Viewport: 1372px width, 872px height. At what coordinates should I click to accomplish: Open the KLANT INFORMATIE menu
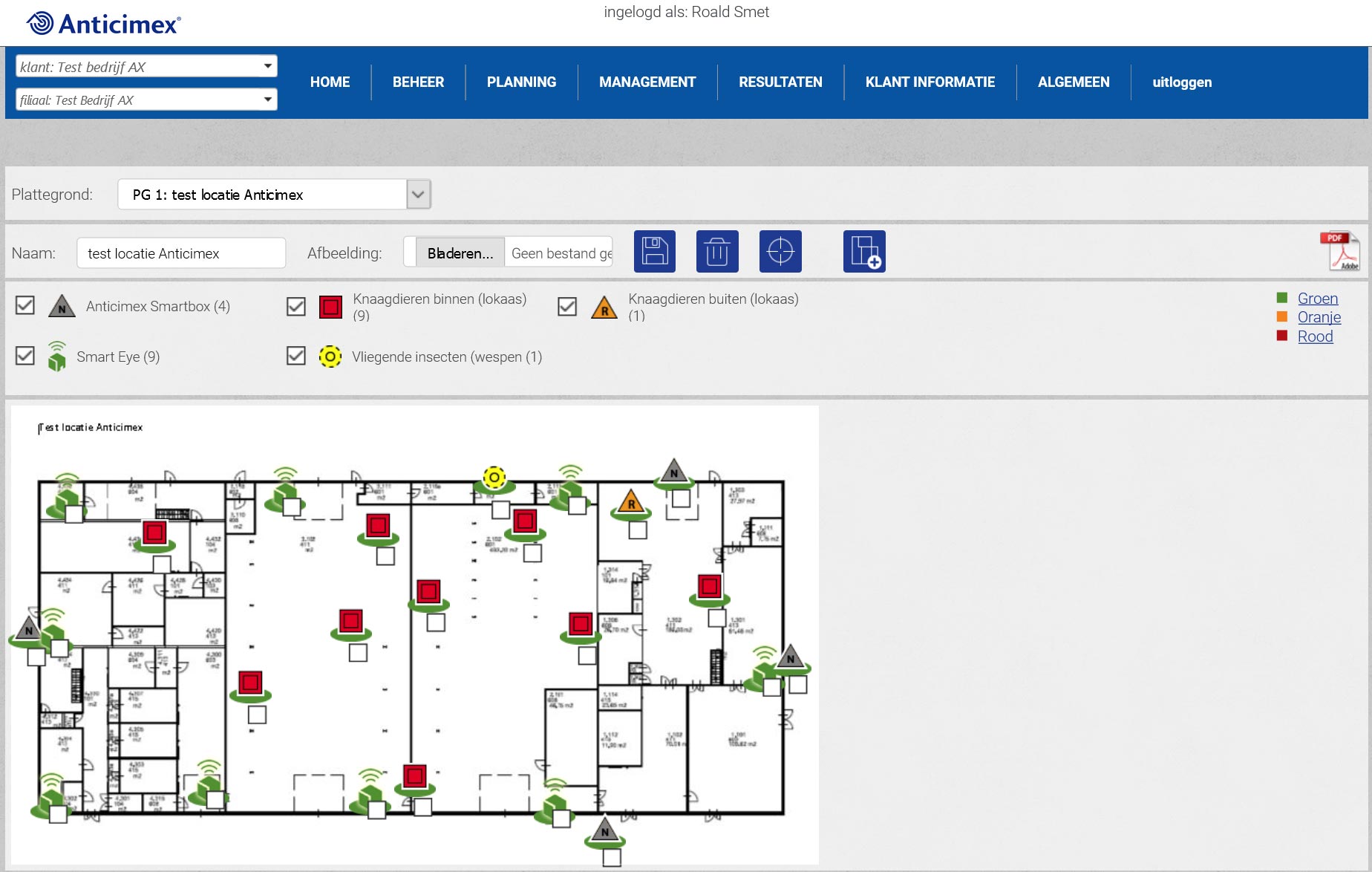[930, 82]
